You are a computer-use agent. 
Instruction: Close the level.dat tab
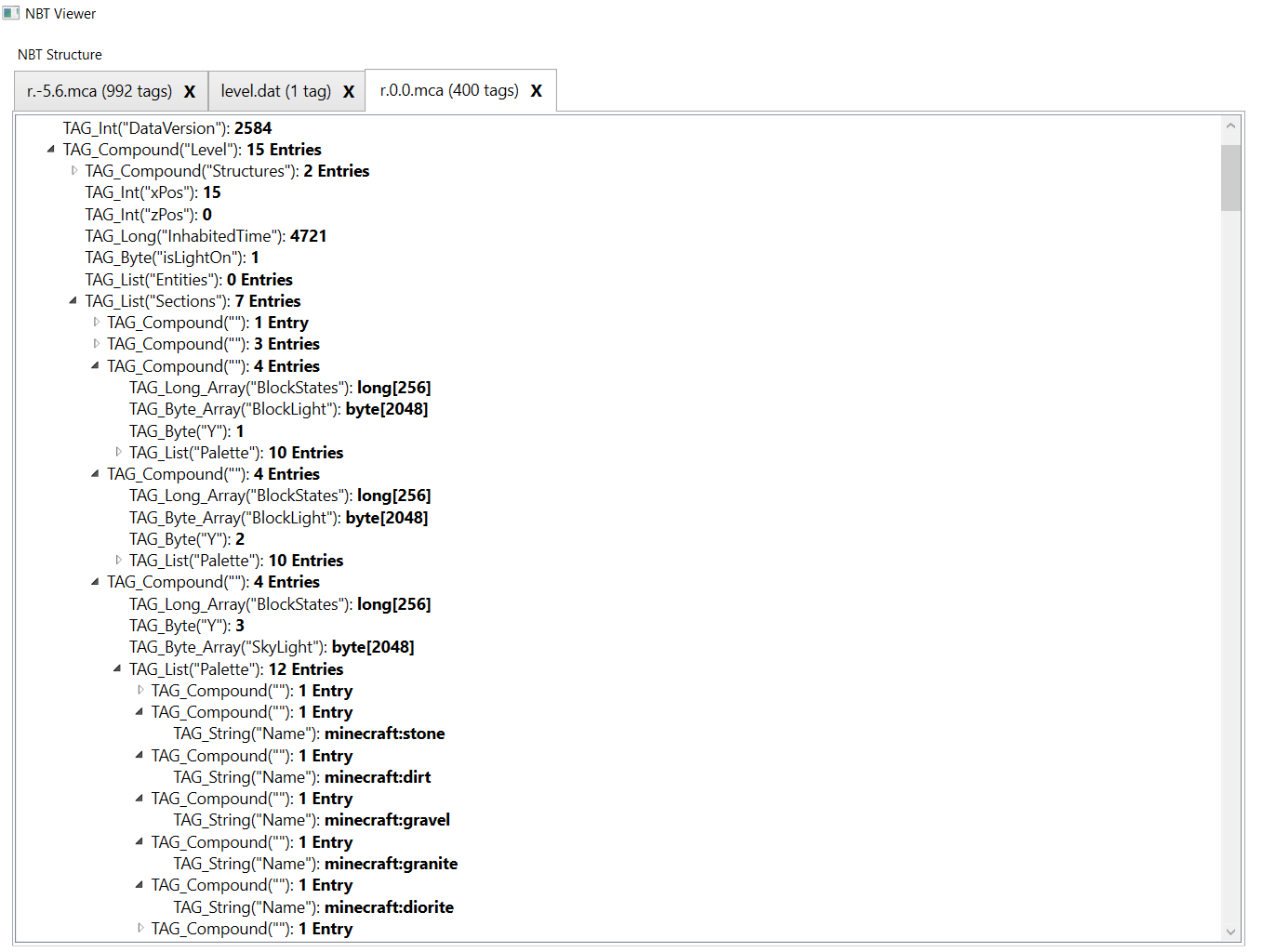click(349, 91)
